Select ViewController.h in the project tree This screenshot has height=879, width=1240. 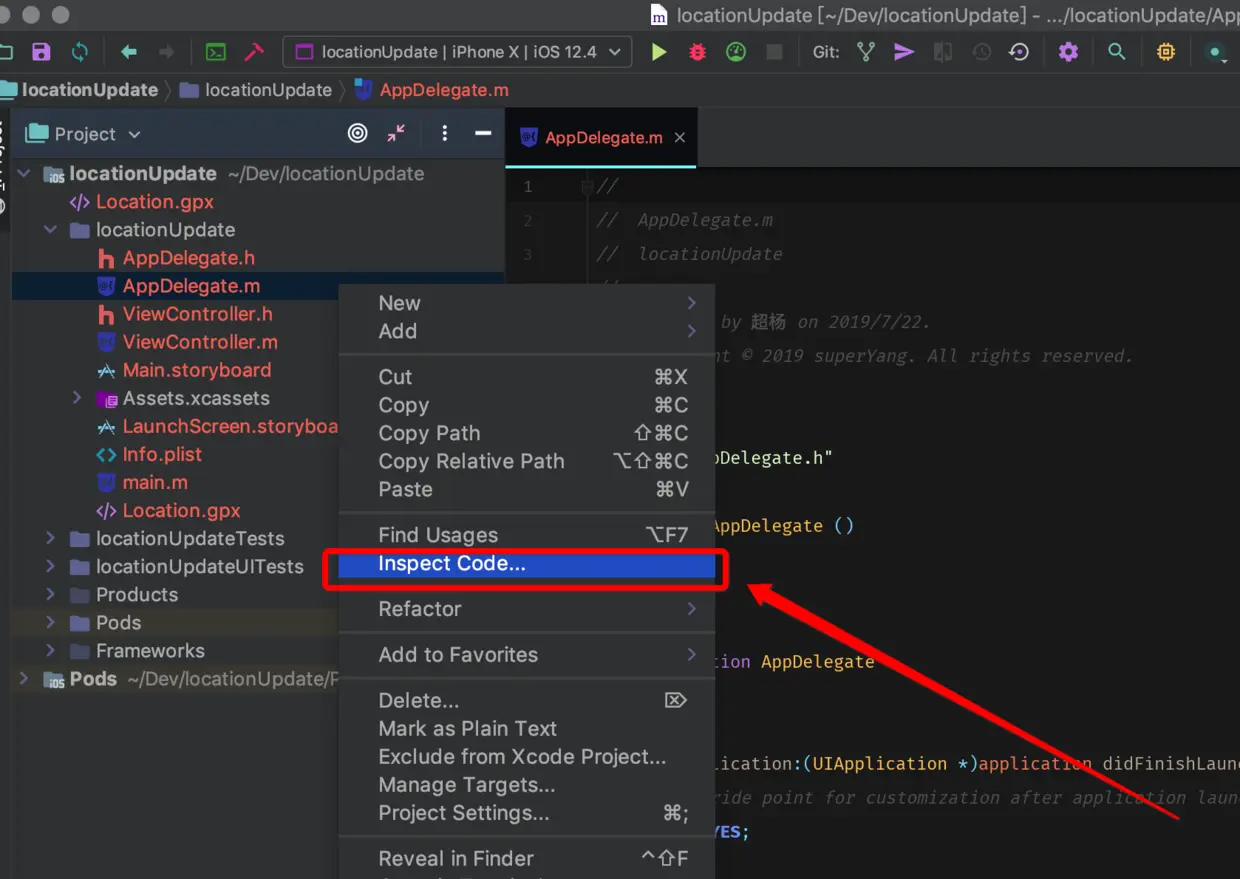[x=197, y=314]
